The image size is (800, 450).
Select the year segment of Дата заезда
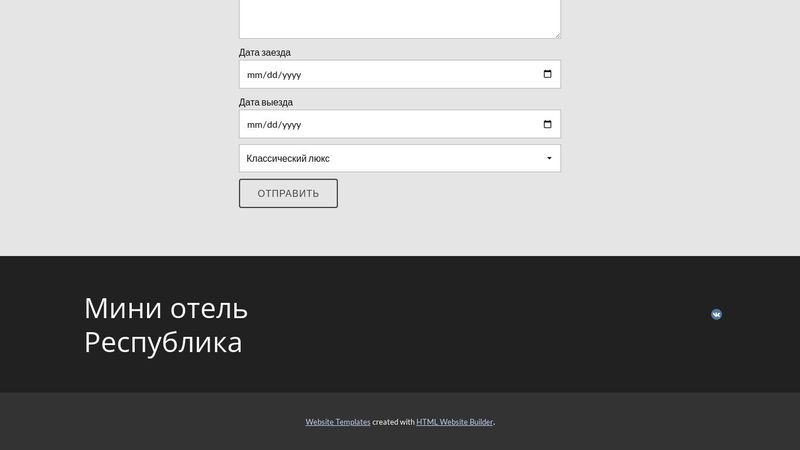[x=291, y=75]
